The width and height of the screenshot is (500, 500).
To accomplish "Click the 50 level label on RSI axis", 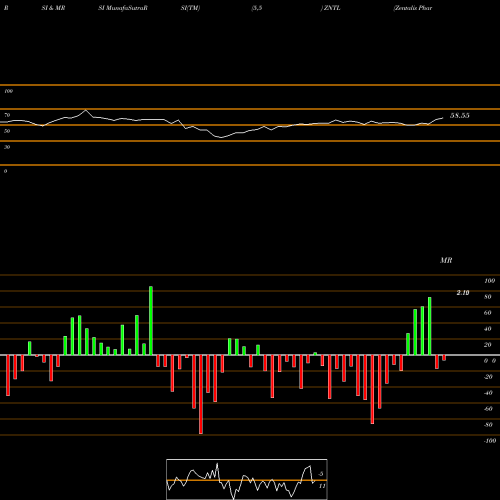I will (x=7, y=131).
